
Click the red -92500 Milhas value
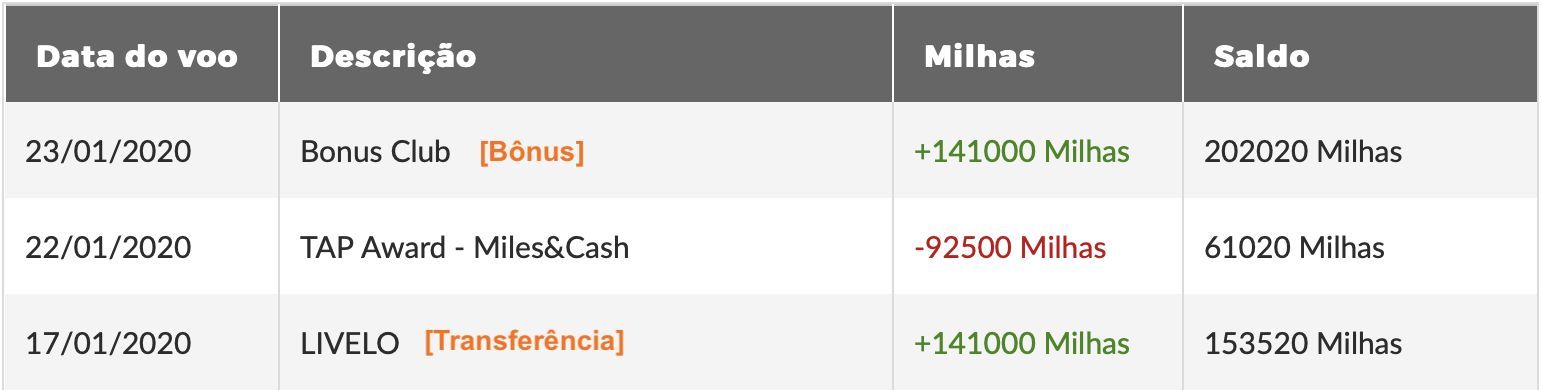[1010, 247]
